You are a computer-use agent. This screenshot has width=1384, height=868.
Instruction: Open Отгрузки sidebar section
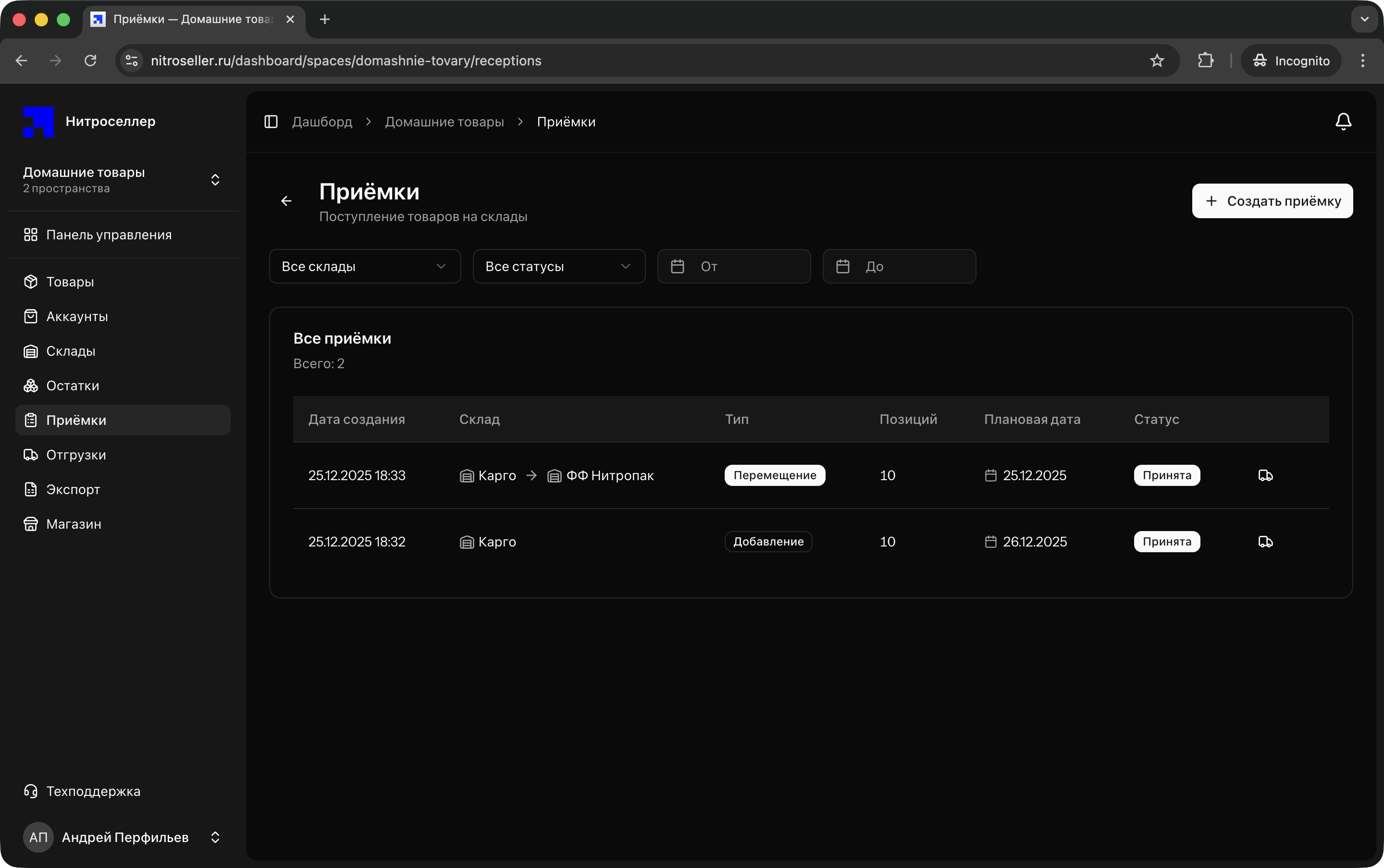(x=76, y=455)
